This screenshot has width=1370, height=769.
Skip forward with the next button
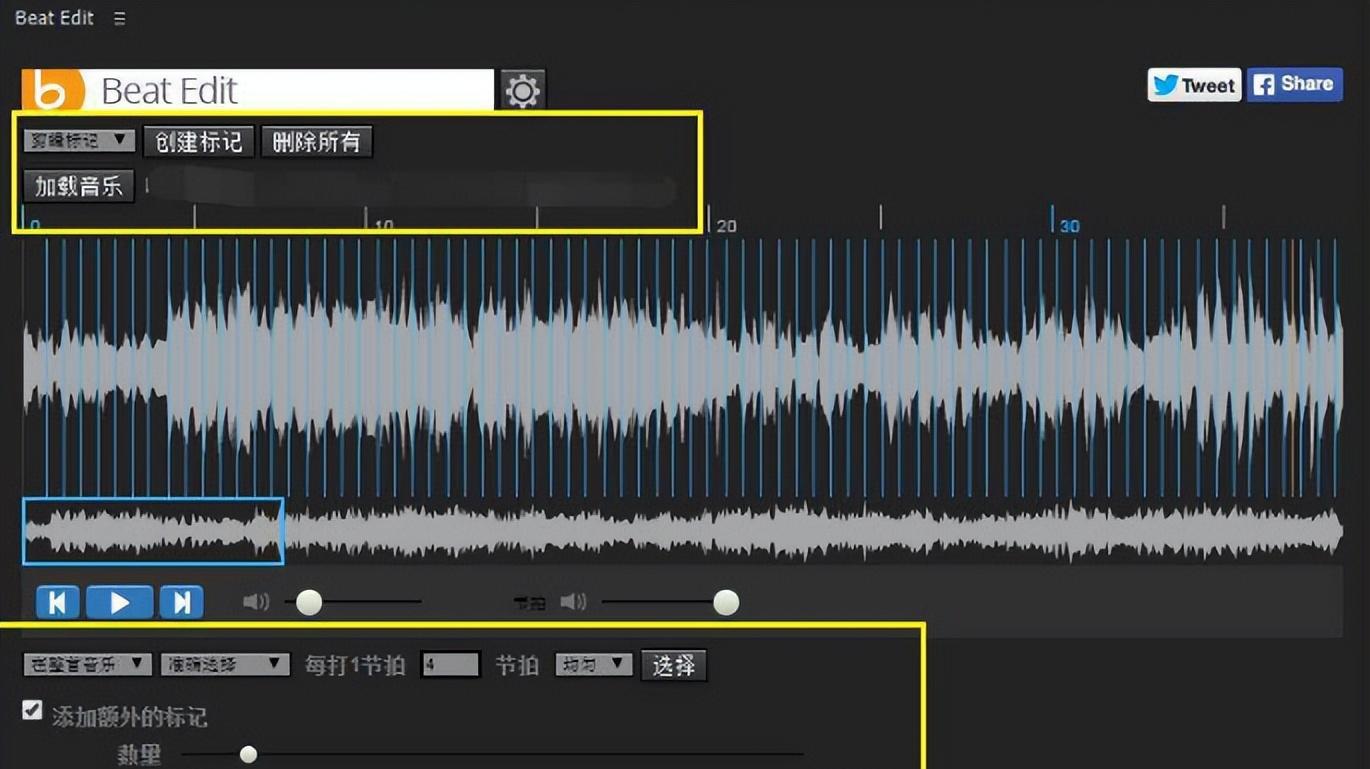pyautogui.click(x=182, y=602)
